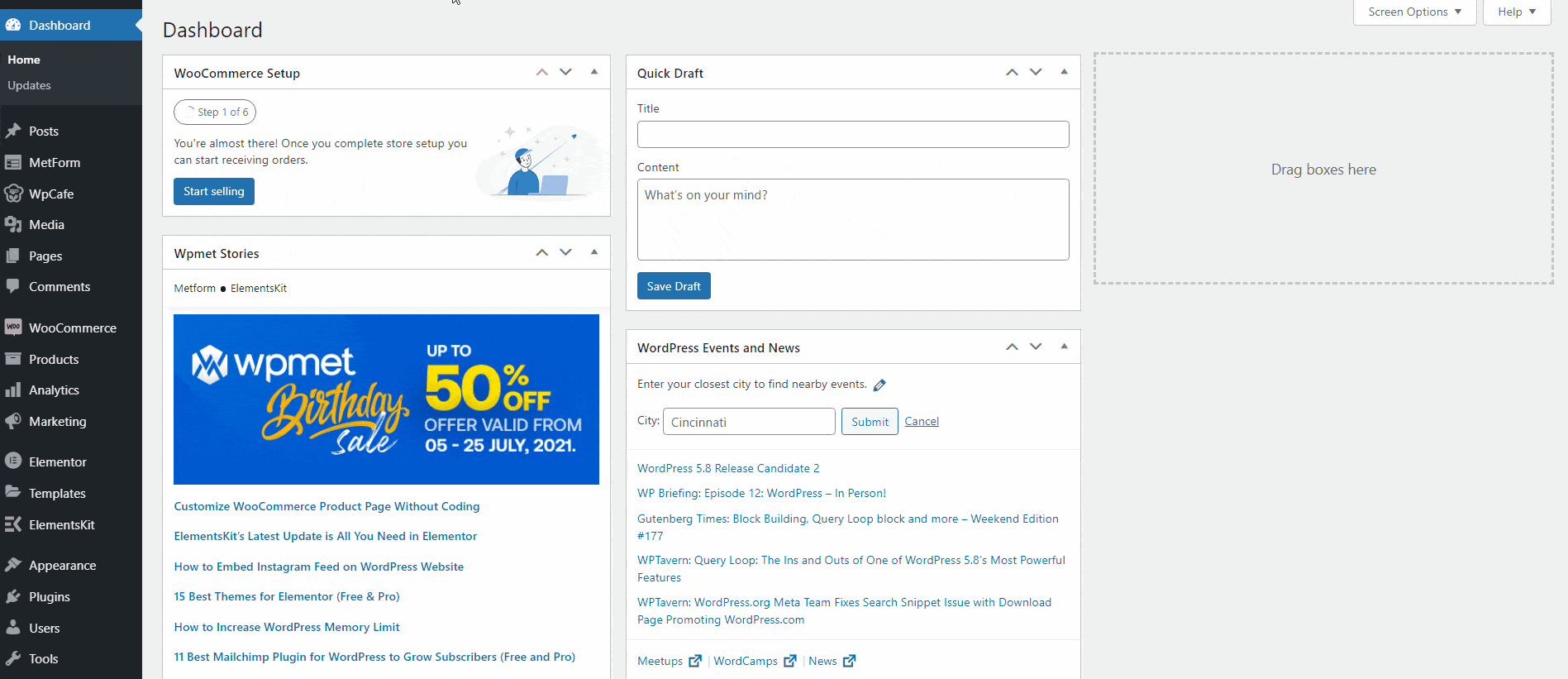
Task: Select the ElementsKit stories filter
Action: click(x=259, y=288)
